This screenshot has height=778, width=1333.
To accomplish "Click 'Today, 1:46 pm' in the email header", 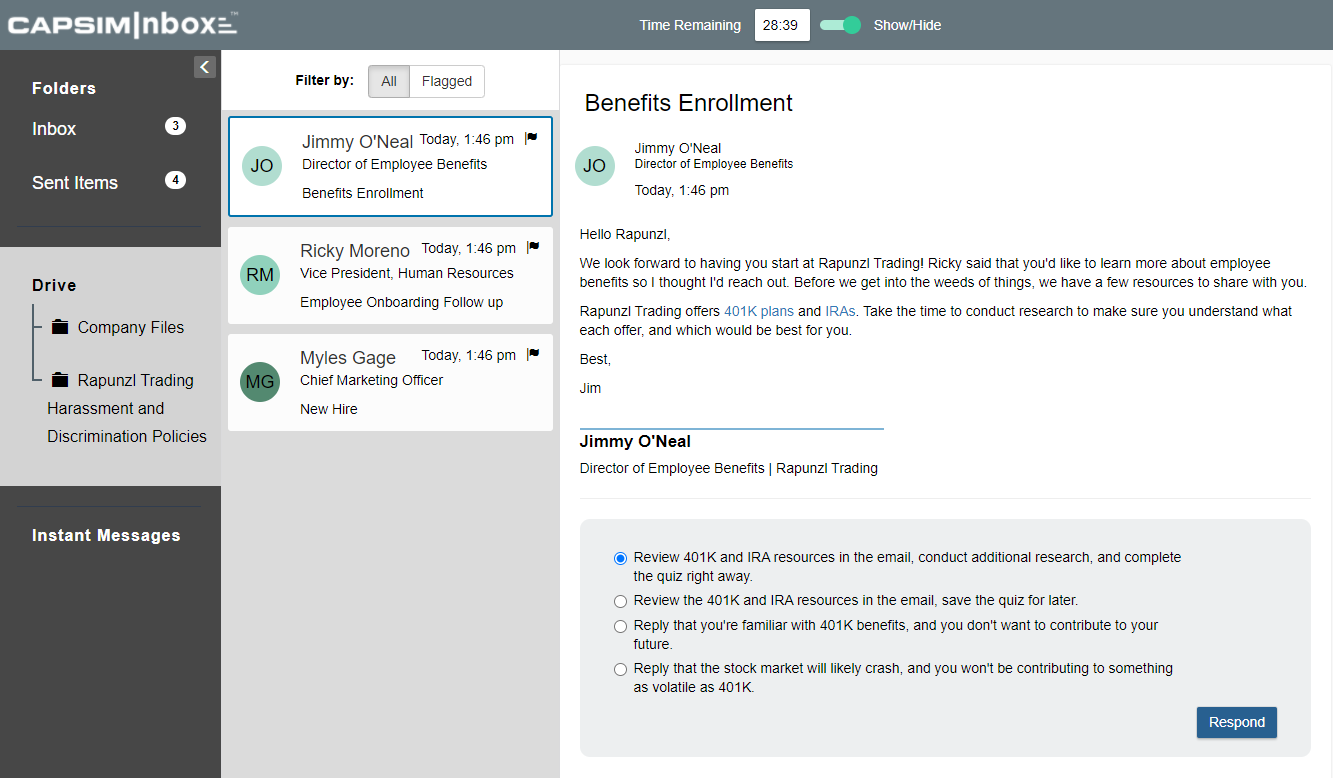I will pos(682,190).
